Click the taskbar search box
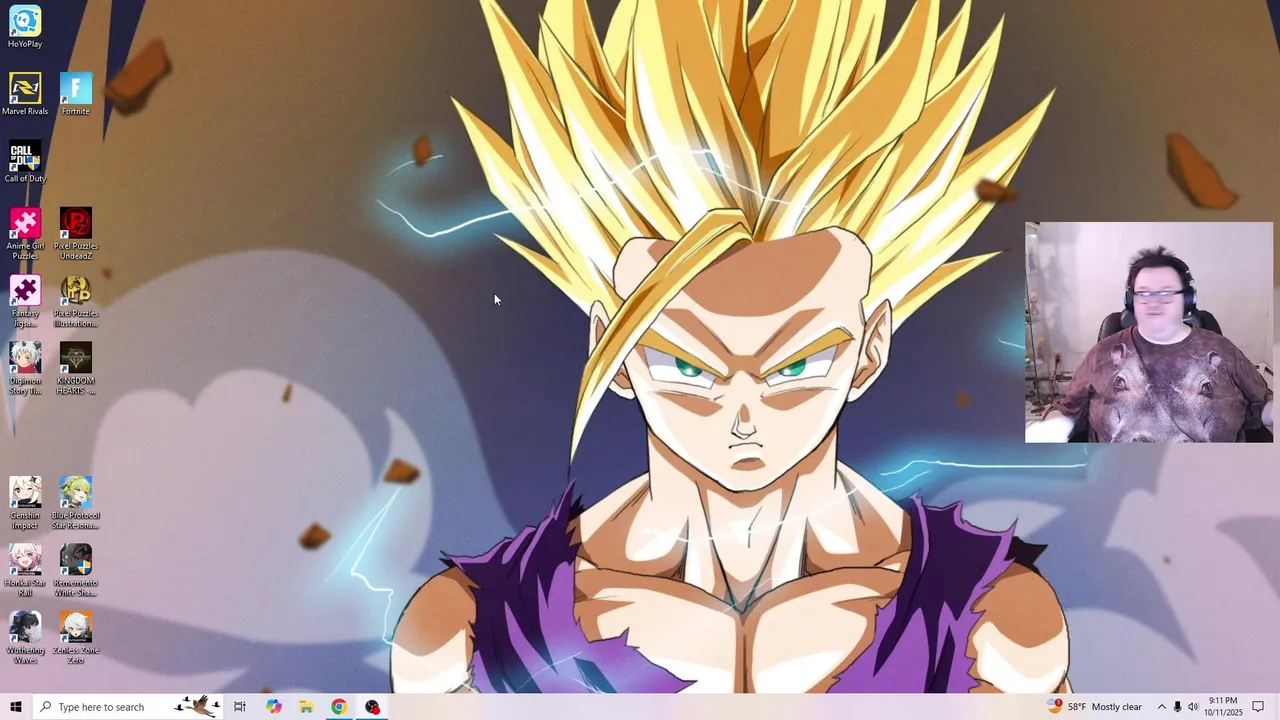The width and height of the screenshot is (1280, 720). point(128,707)
